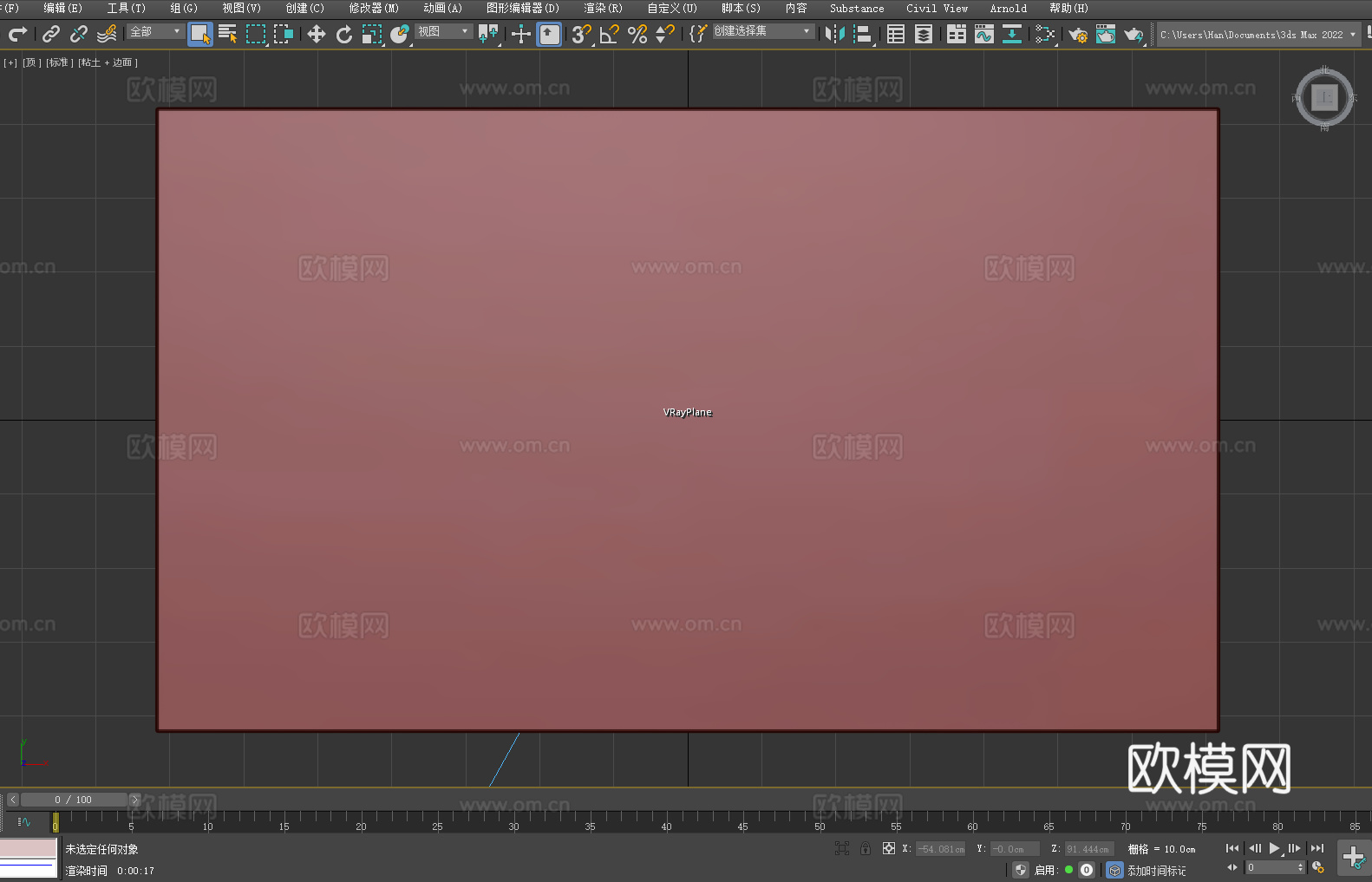Screen dimensions: 1372x882
Task: Click the 添加时间标记 label
Action: point(1156,870)
